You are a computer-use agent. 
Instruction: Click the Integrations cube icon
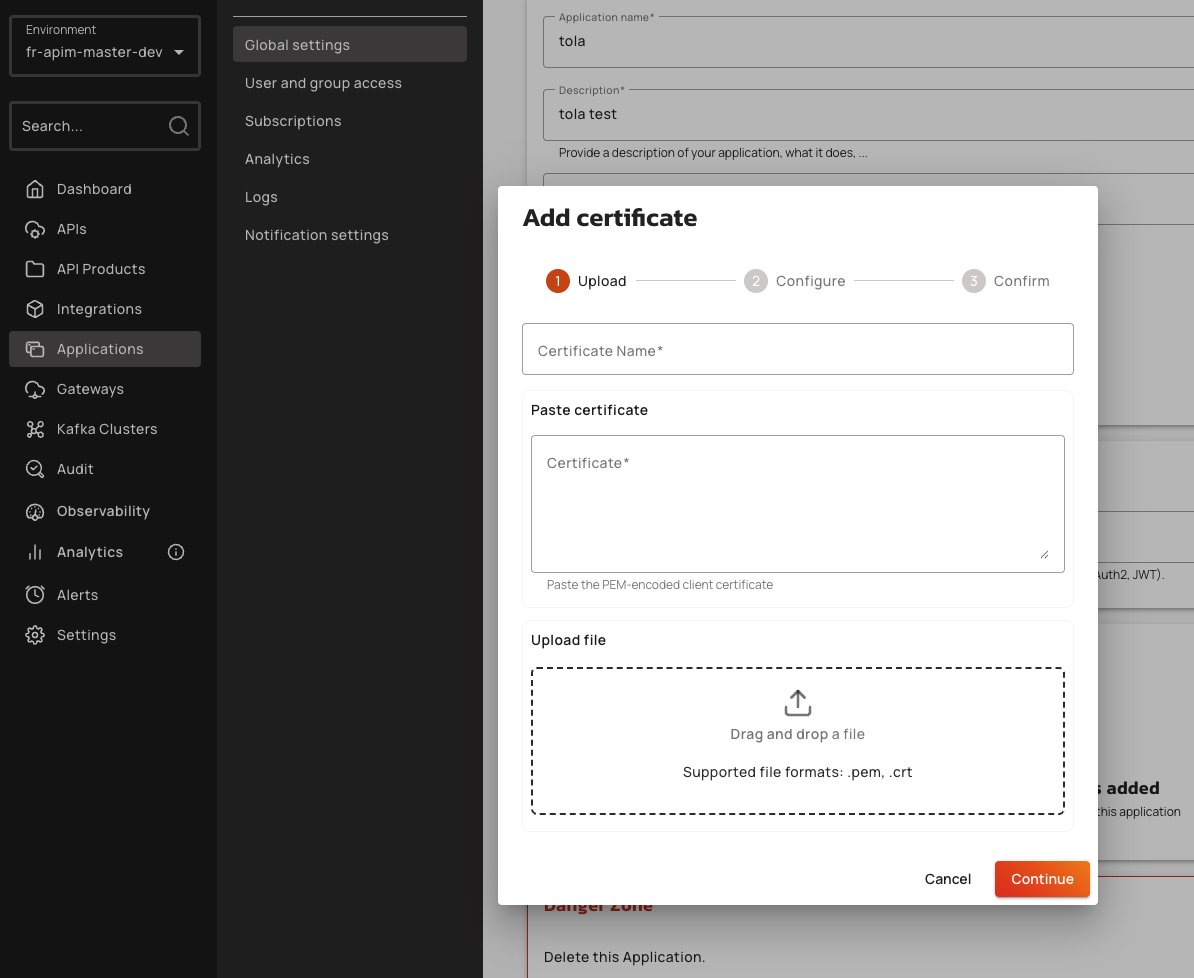pyautogui.click(x=35, y=309)
